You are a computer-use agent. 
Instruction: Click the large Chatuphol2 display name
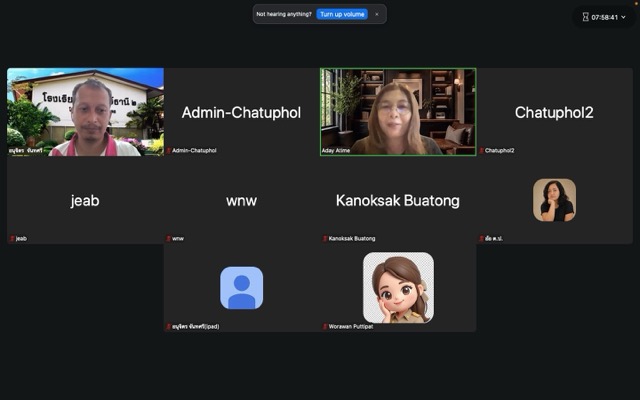pyautogui.click(x=554, y=113)
